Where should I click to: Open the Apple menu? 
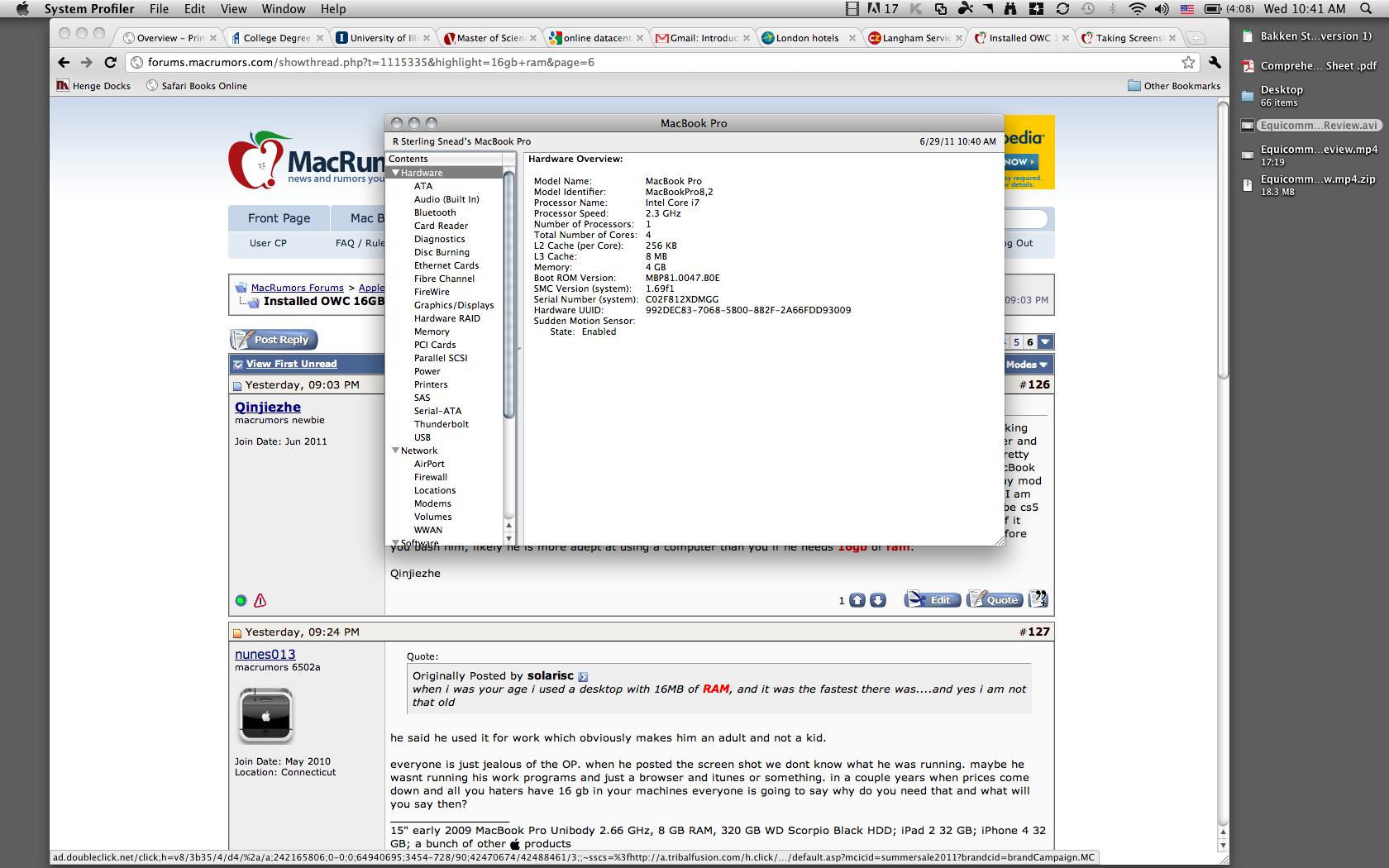pos(22,9)
